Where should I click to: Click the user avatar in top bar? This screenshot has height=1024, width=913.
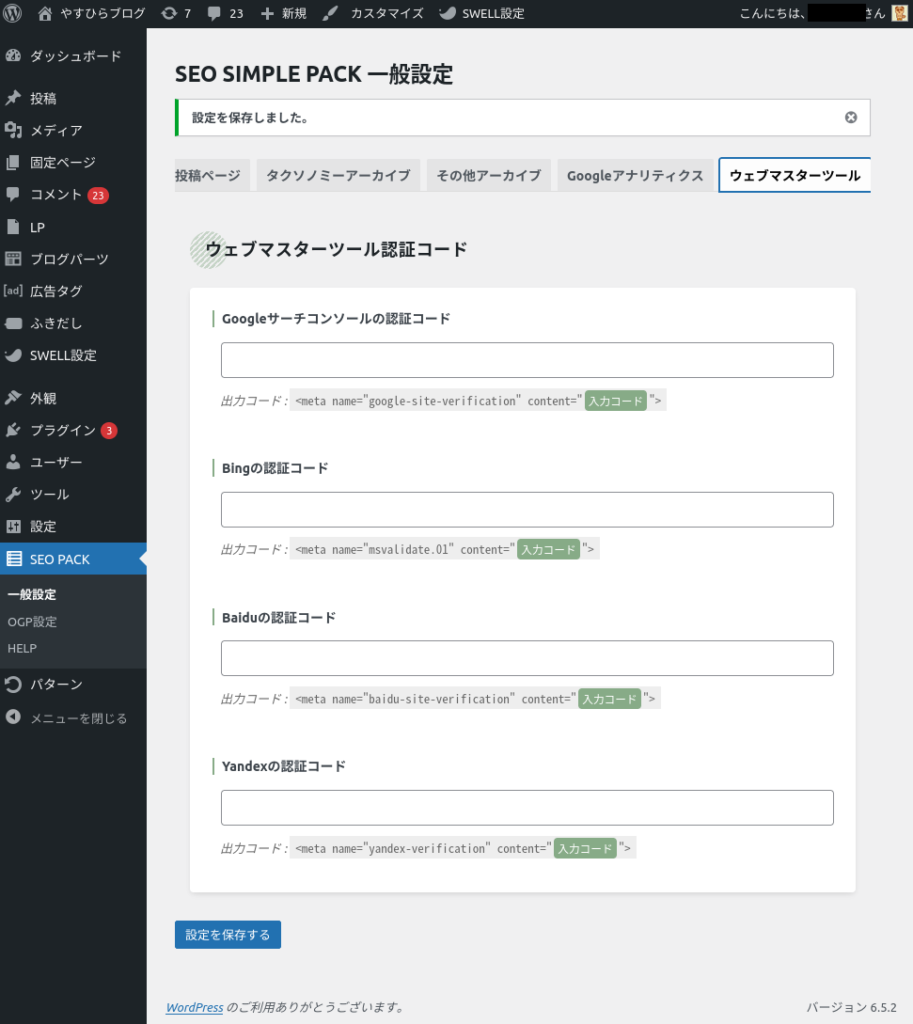900,14
